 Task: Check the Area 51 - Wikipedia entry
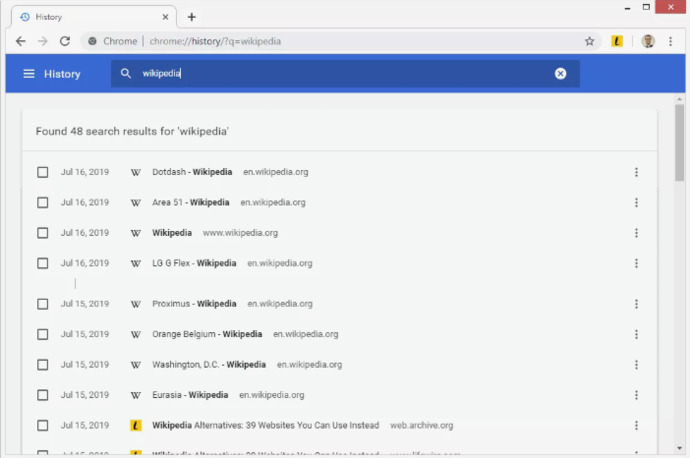(43, 202)
